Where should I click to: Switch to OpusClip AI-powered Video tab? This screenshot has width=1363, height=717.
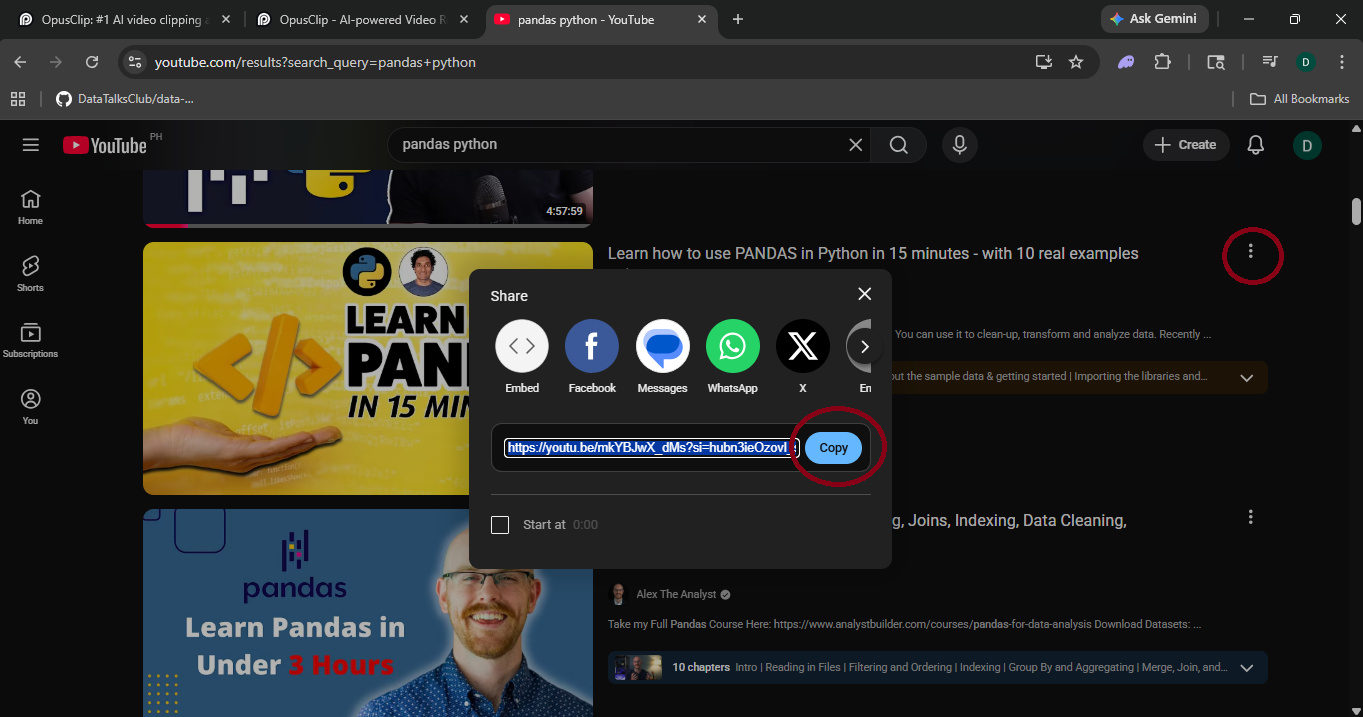click(362, 19)
